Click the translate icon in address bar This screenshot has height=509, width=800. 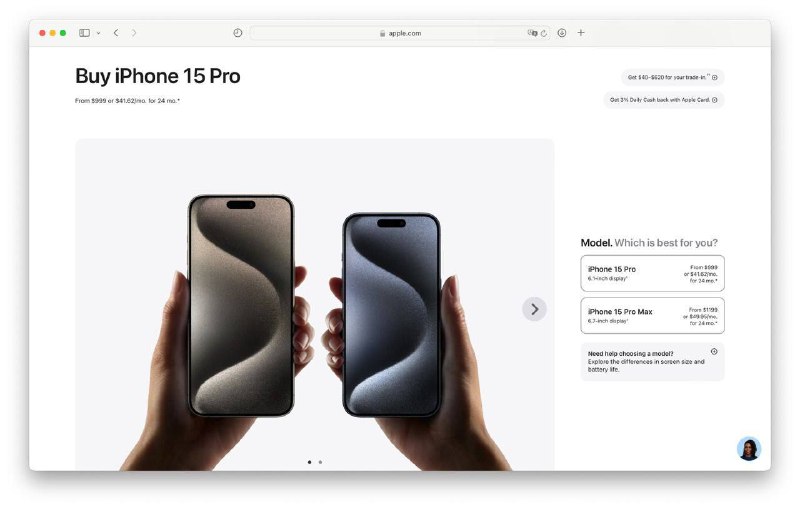[x=532, y=33]
